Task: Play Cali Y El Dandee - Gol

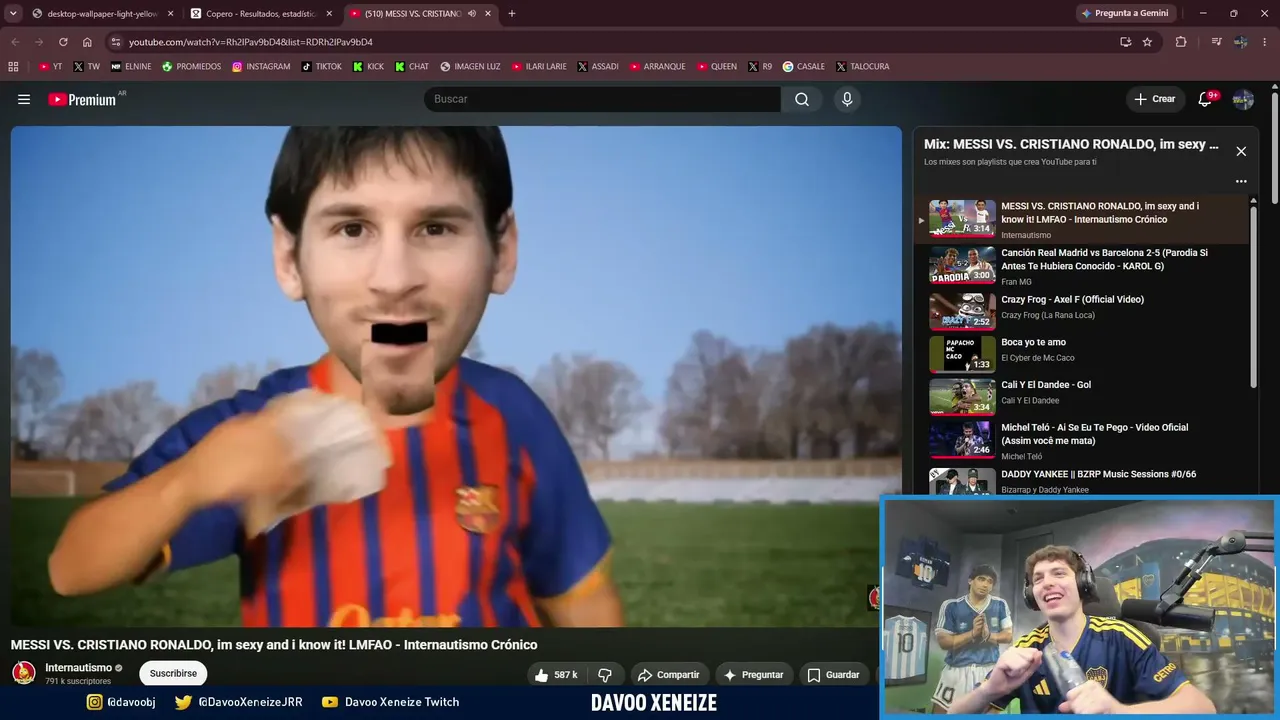Action: (1082, 395)
